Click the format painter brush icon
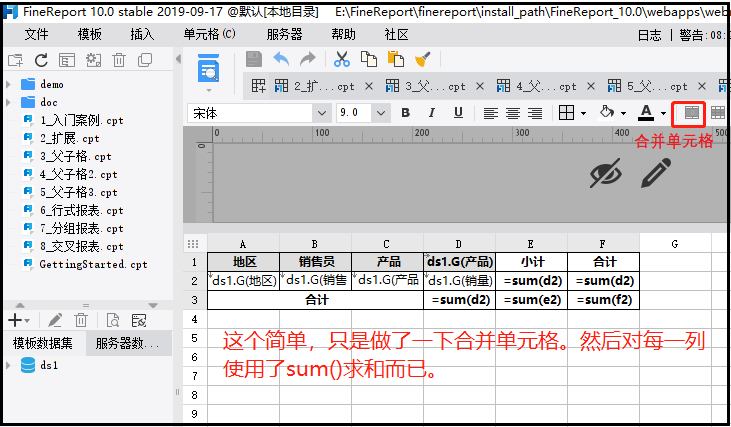731x427 pixels. [422, 60]
